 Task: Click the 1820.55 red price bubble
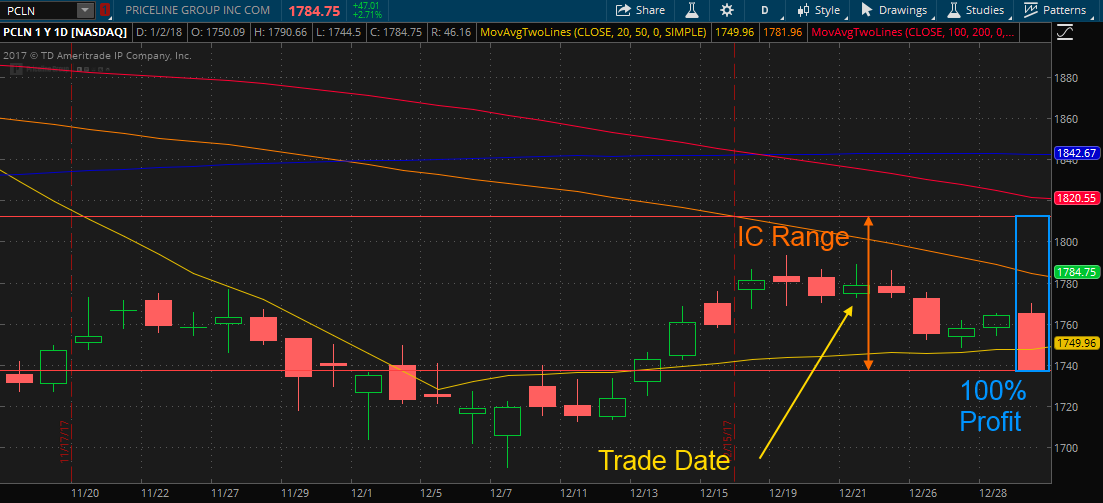pos(1076,198)
